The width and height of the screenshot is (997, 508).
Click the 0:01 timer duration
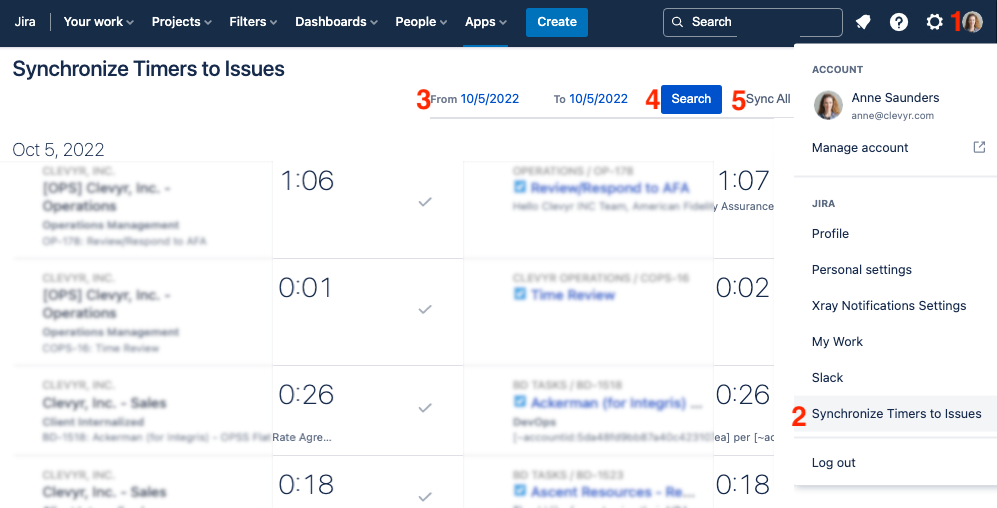click(305, 288)
